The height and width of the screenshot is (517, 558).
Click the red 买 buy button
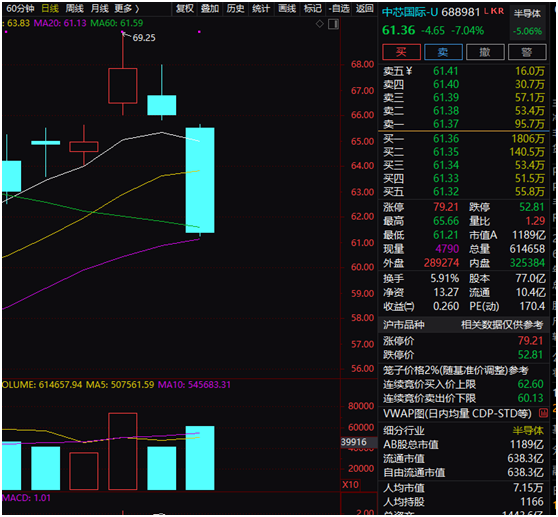pyautogui.click(x=401, y=52)
